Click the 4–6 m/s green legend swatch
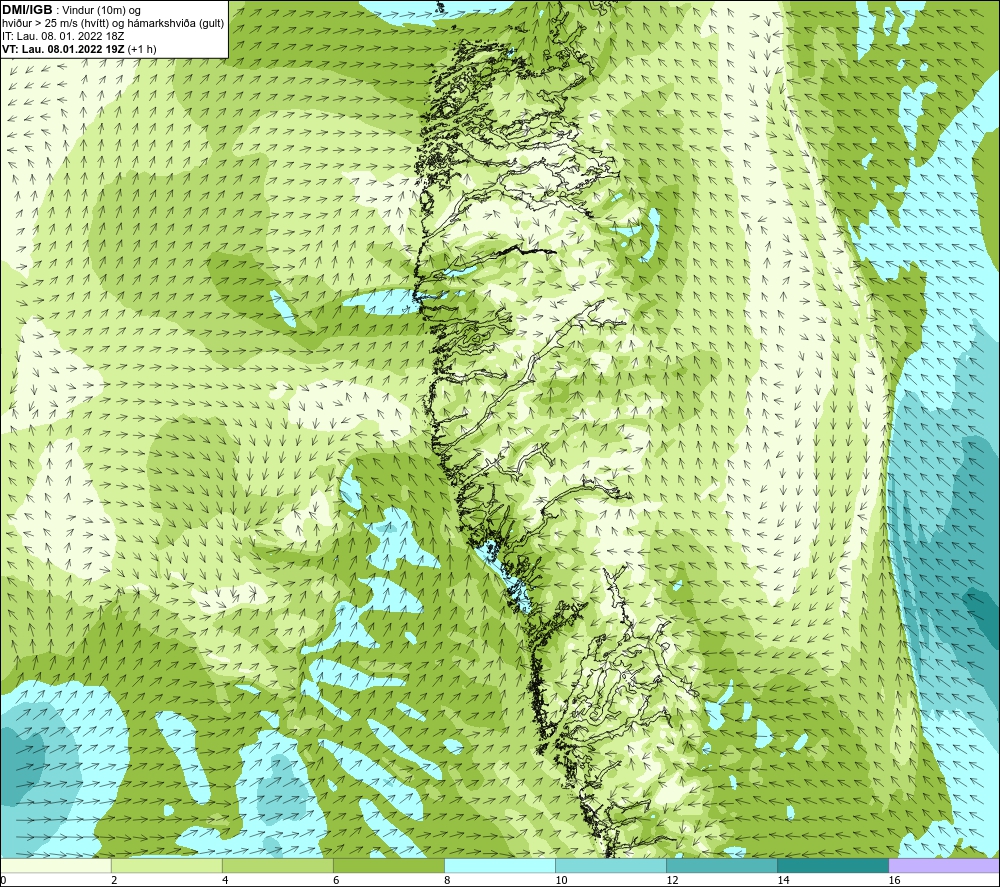The height and width of the screenshot is (887, 1000). (277, 865)
